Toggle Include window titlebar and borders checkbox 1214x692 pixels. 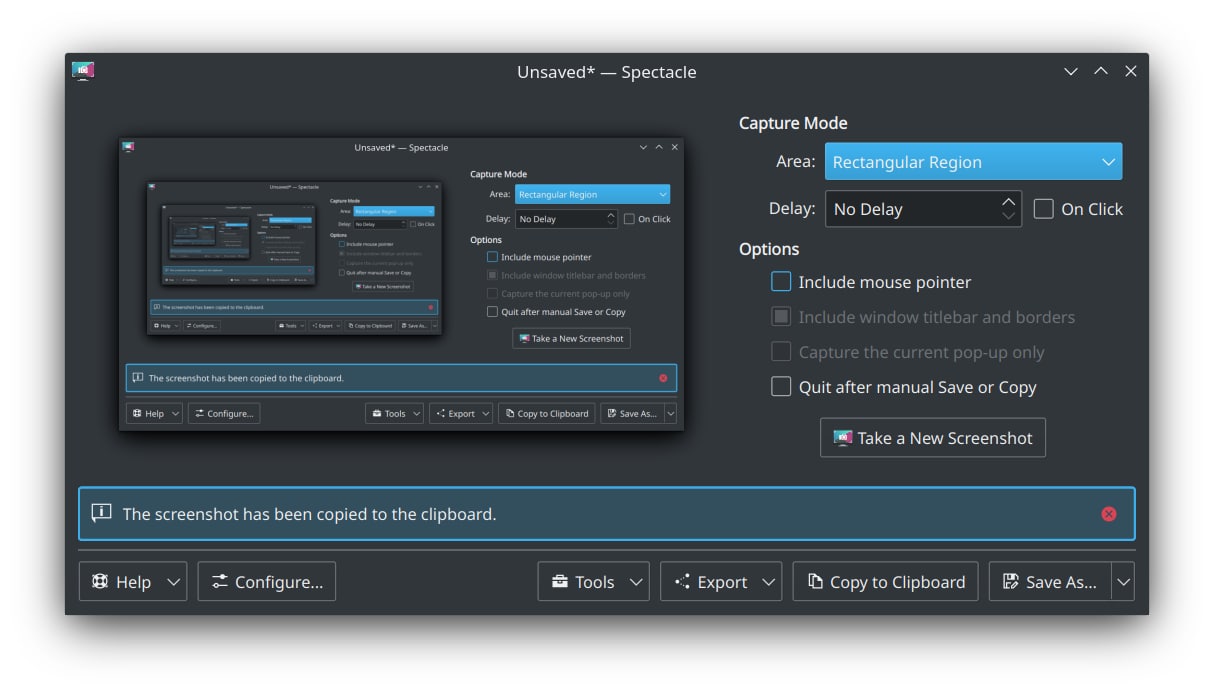coord(781,317)
